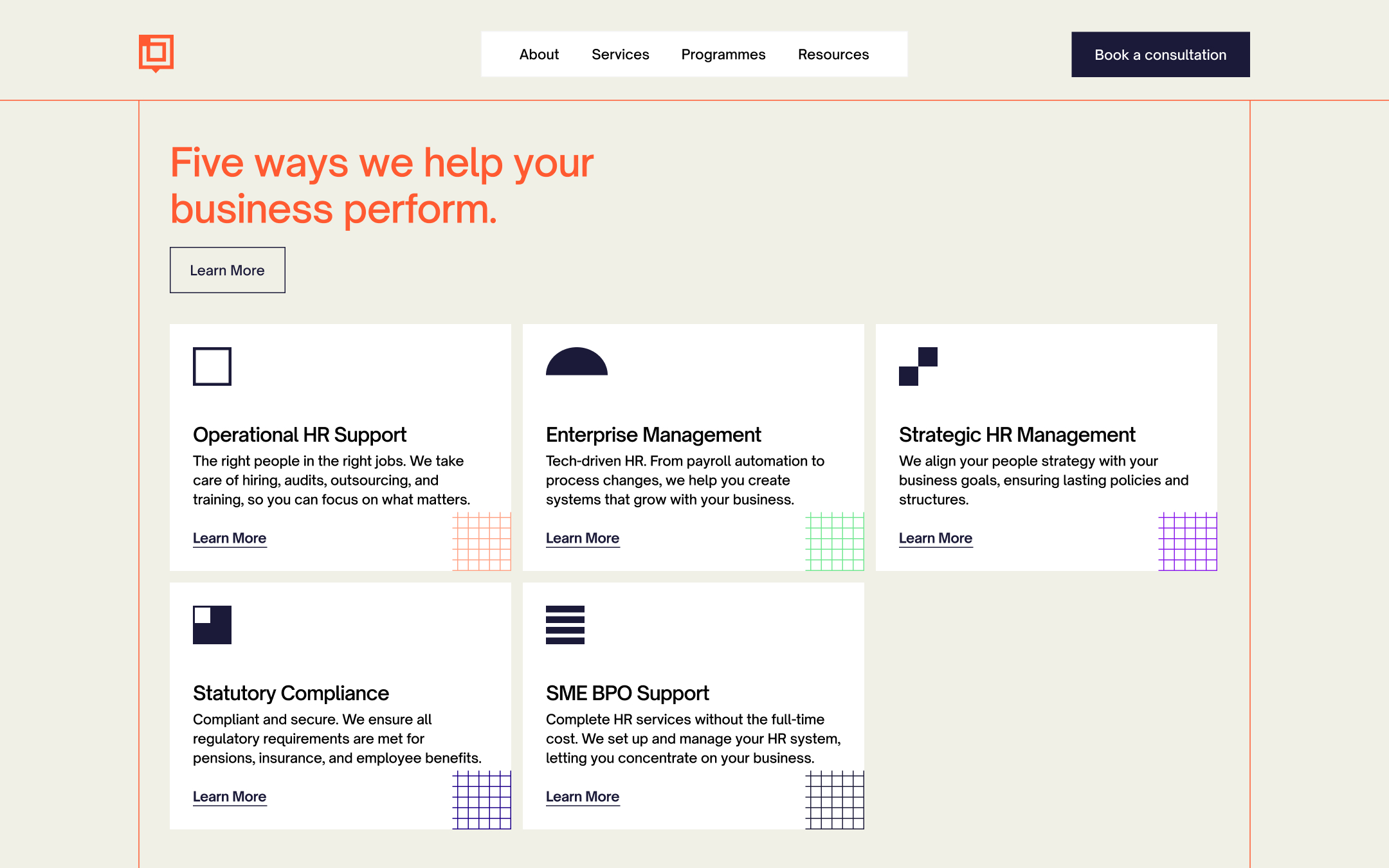
Task: Click the 'Five ways we help your business perform.' headline
Action: 382,186
